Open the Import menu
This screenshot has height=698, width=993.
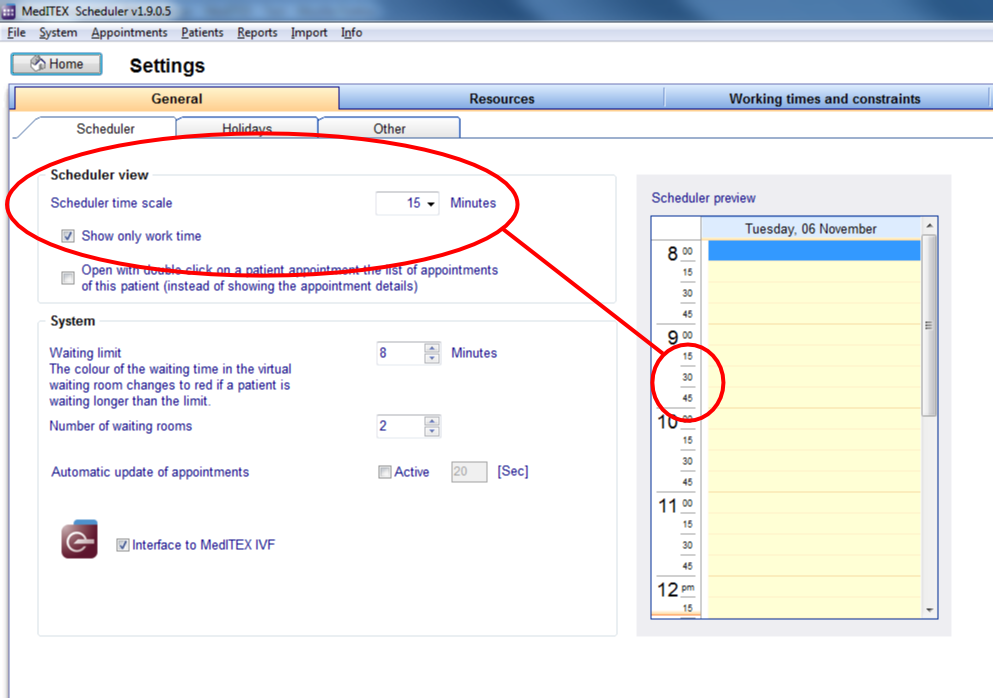(309, 32)
